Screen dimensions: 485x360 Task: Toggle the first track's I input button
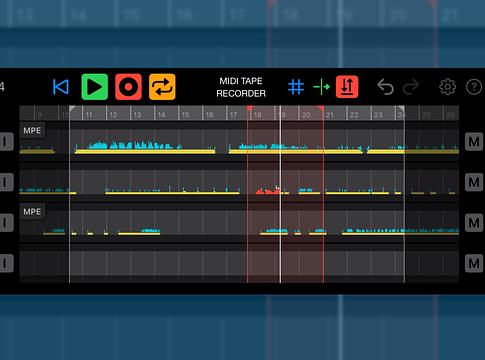6,142
